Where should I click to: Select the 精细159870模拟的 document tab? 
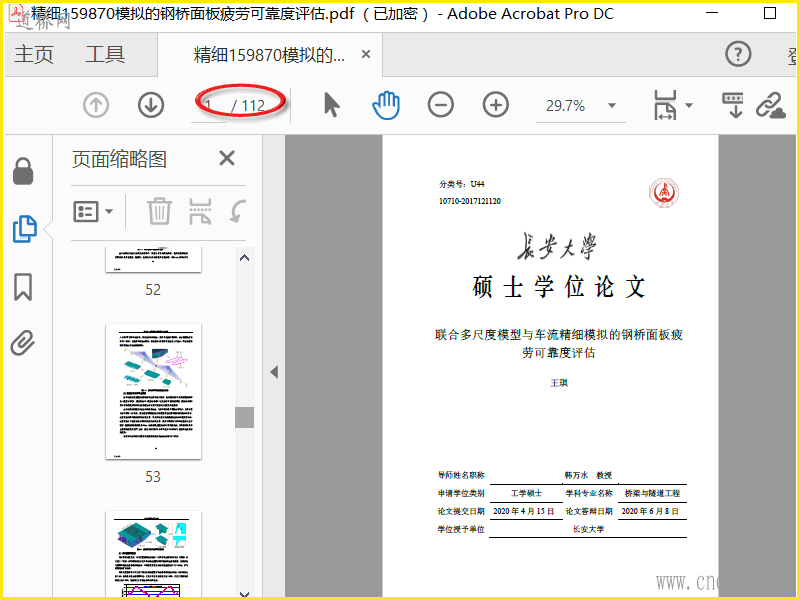269,55
